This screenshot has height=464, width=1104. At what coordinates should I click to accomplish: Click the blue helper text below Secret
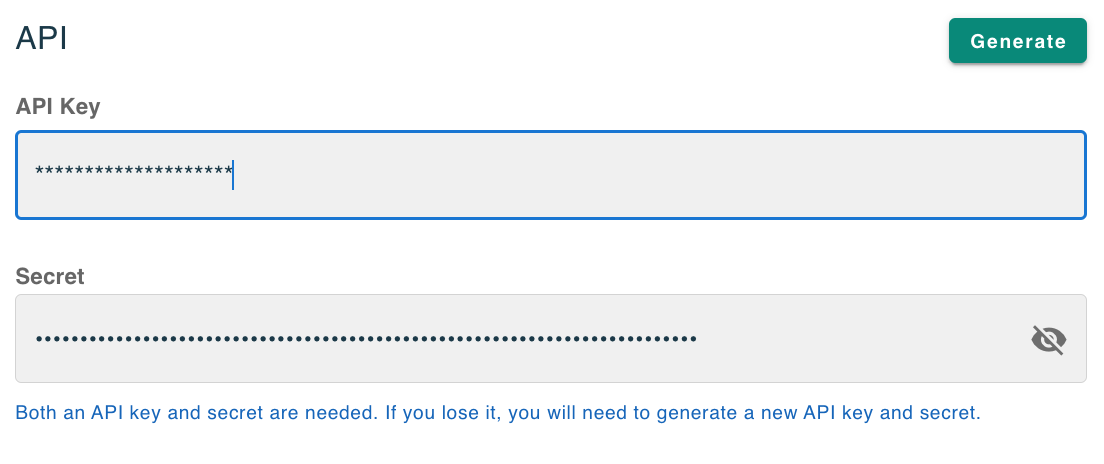point(497,412)
